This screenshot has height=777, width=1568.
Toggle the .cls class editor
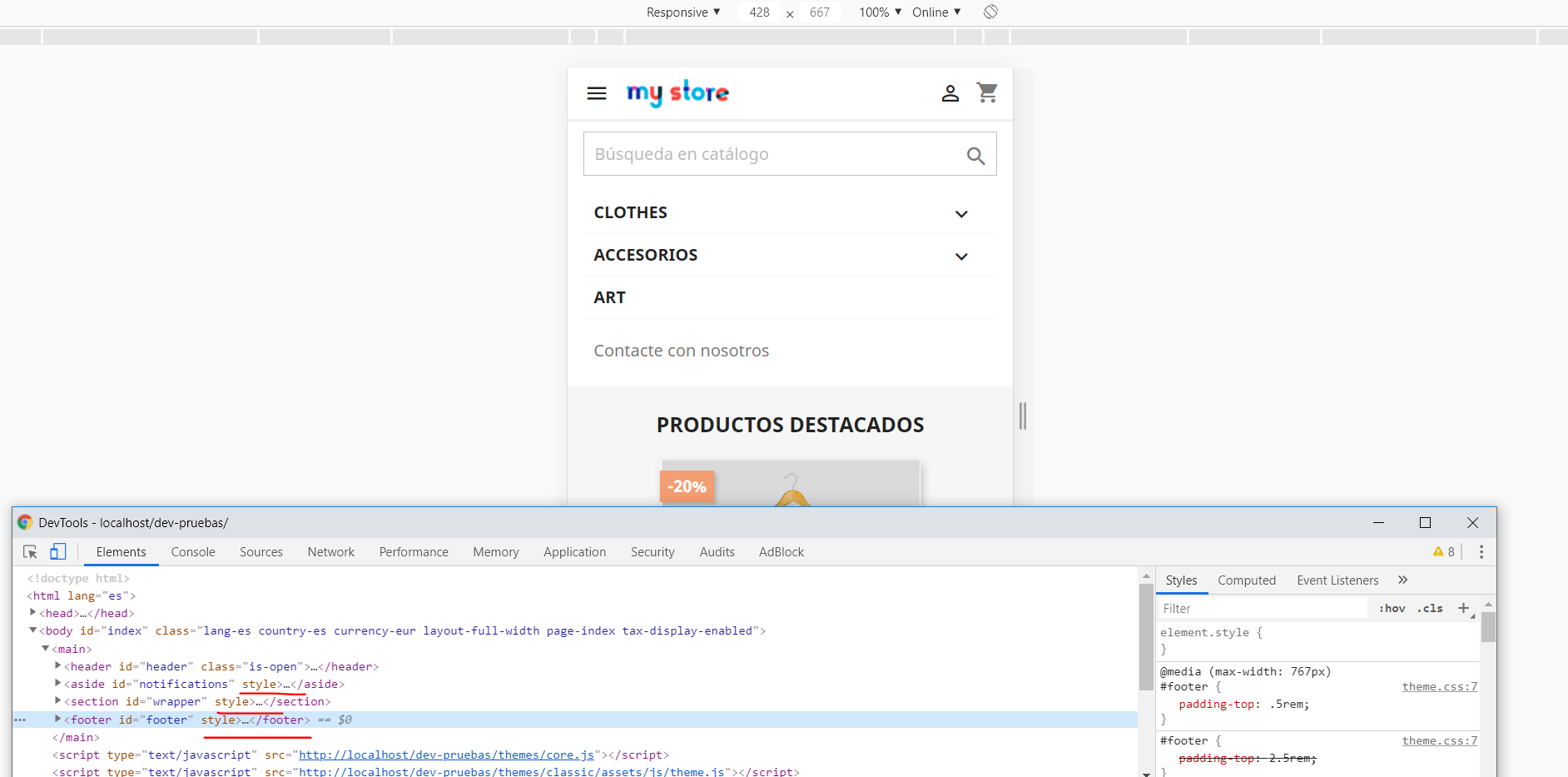click(x=1431, y=608)
